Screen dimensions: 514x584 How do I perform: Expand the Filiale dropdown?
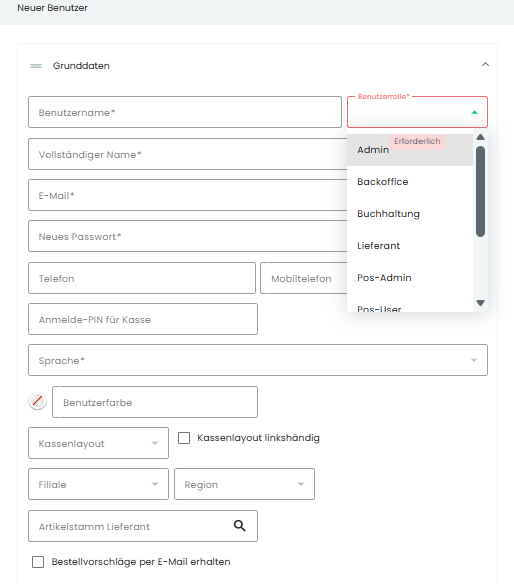coord(98,484)
